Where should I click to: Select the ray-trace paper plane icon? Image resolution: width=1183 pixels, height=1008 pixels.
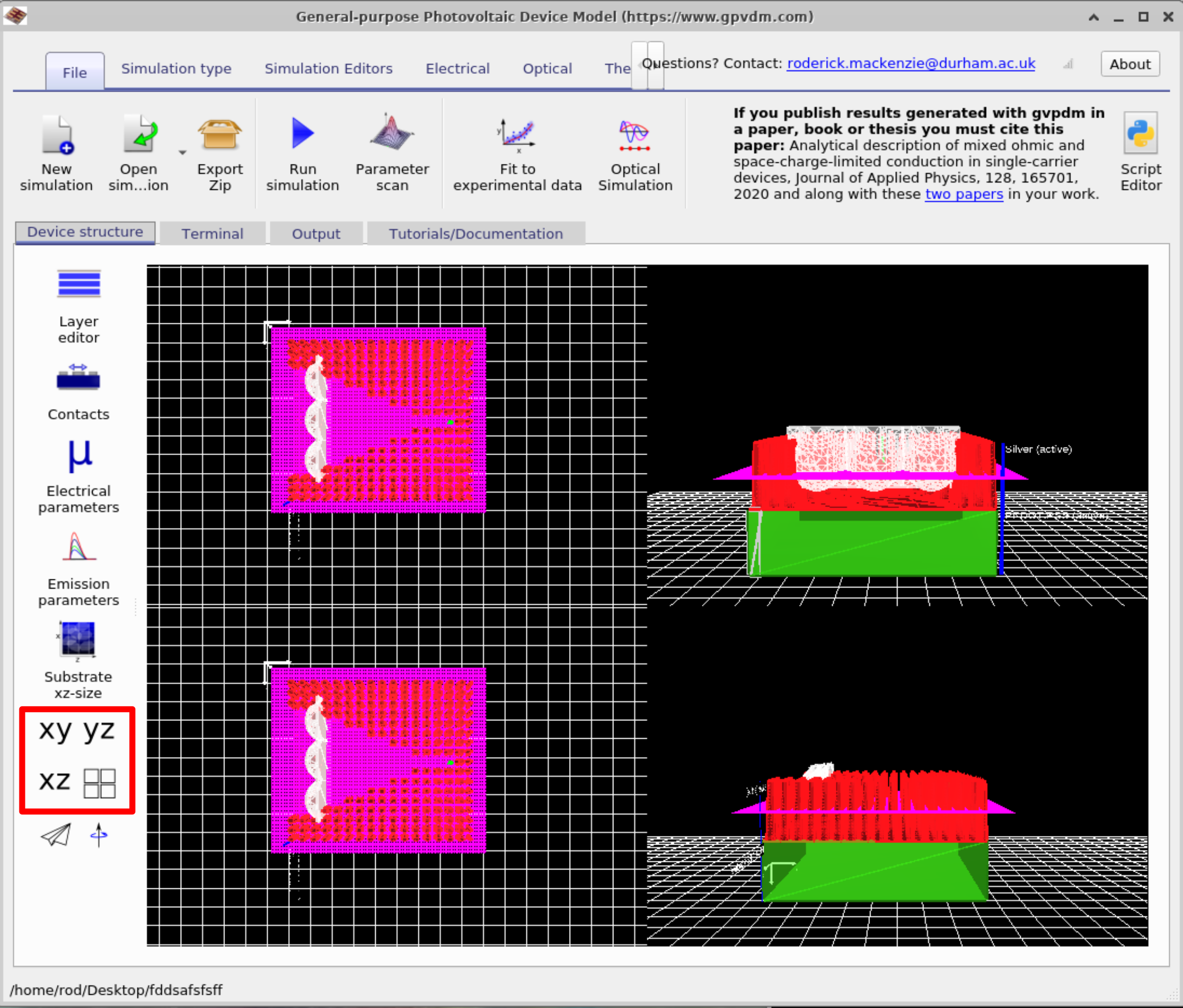pos(55,835)
